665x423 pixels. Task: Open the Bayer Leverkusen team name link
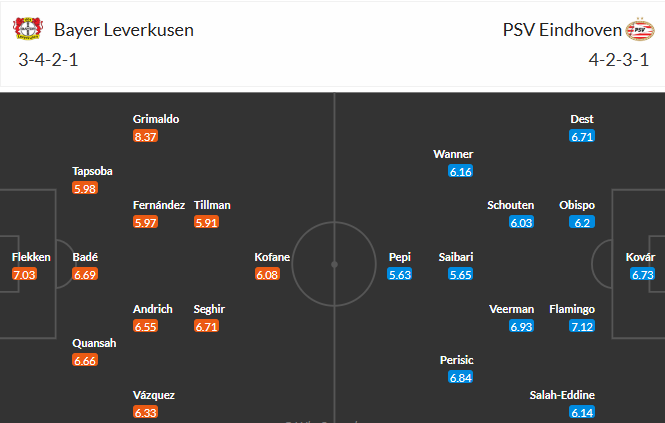click(x=124, y=29)
